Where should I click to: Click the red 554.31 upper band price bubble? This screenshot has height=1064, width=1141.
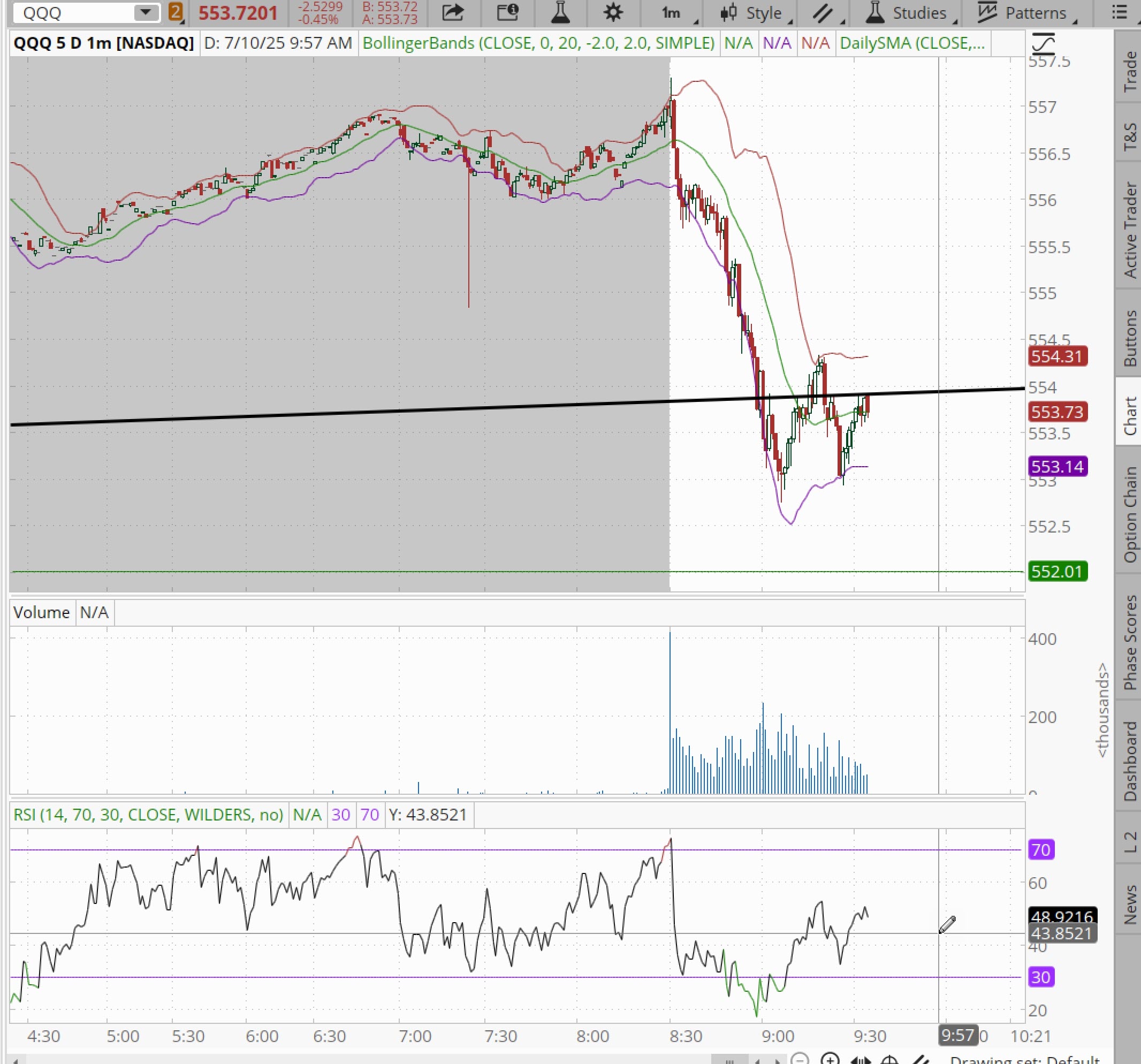click(1057, 356)
